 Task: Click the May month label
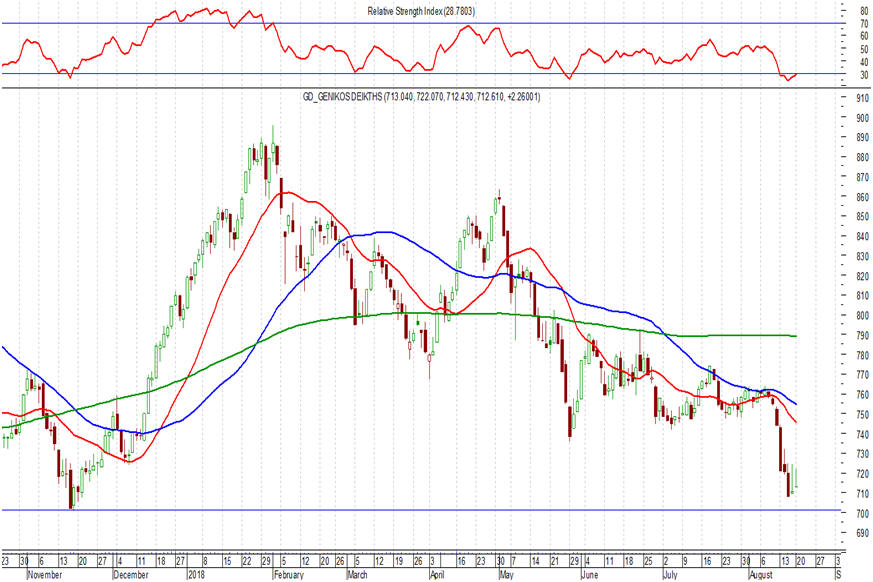(x=507, y=574)
